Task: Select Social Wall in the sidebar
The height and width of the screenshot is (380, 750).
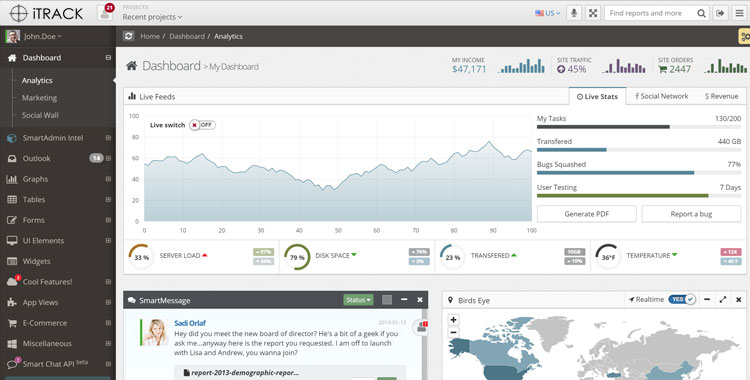Action: 40,115
